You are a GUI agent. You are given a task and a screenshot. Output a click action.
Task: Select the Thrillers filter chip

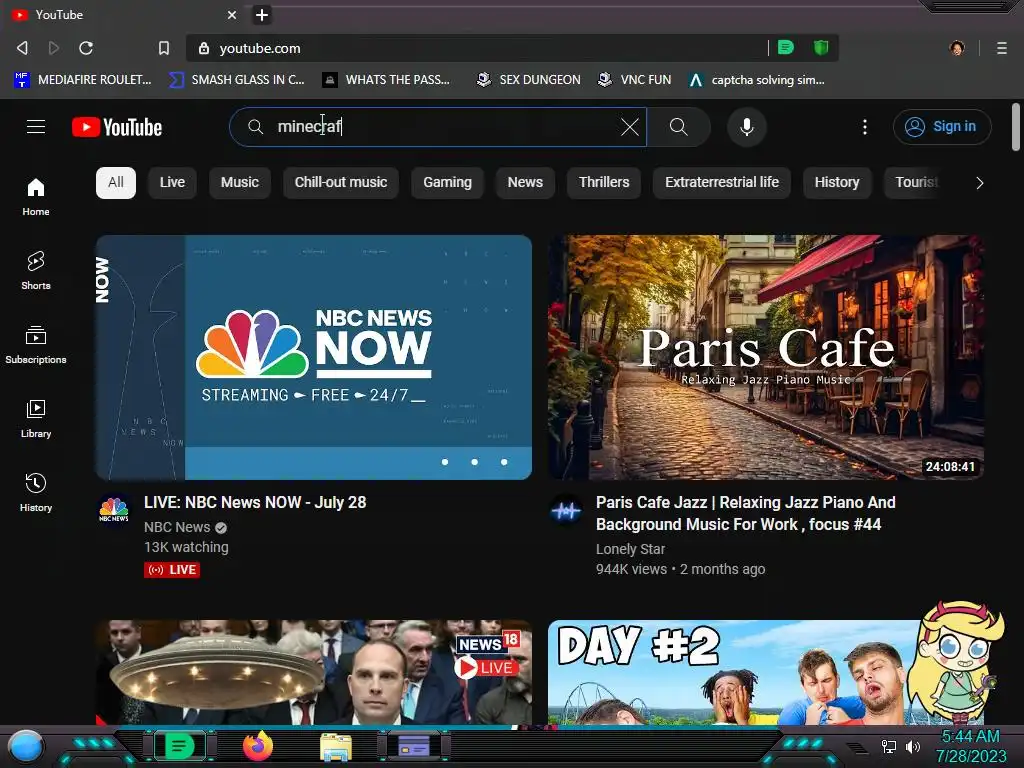click(604, 182)
